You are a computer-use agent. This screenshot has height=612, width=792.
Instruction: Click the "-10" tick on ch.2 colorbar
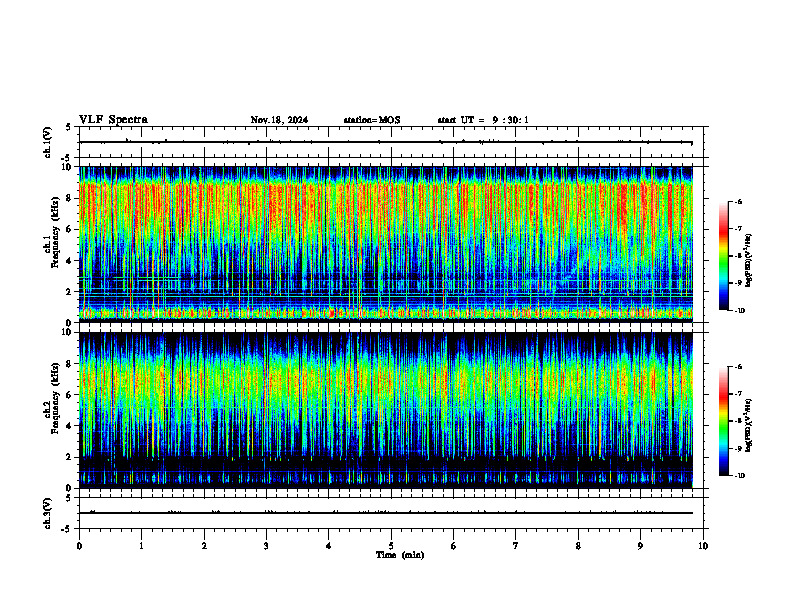click(740, 475)
